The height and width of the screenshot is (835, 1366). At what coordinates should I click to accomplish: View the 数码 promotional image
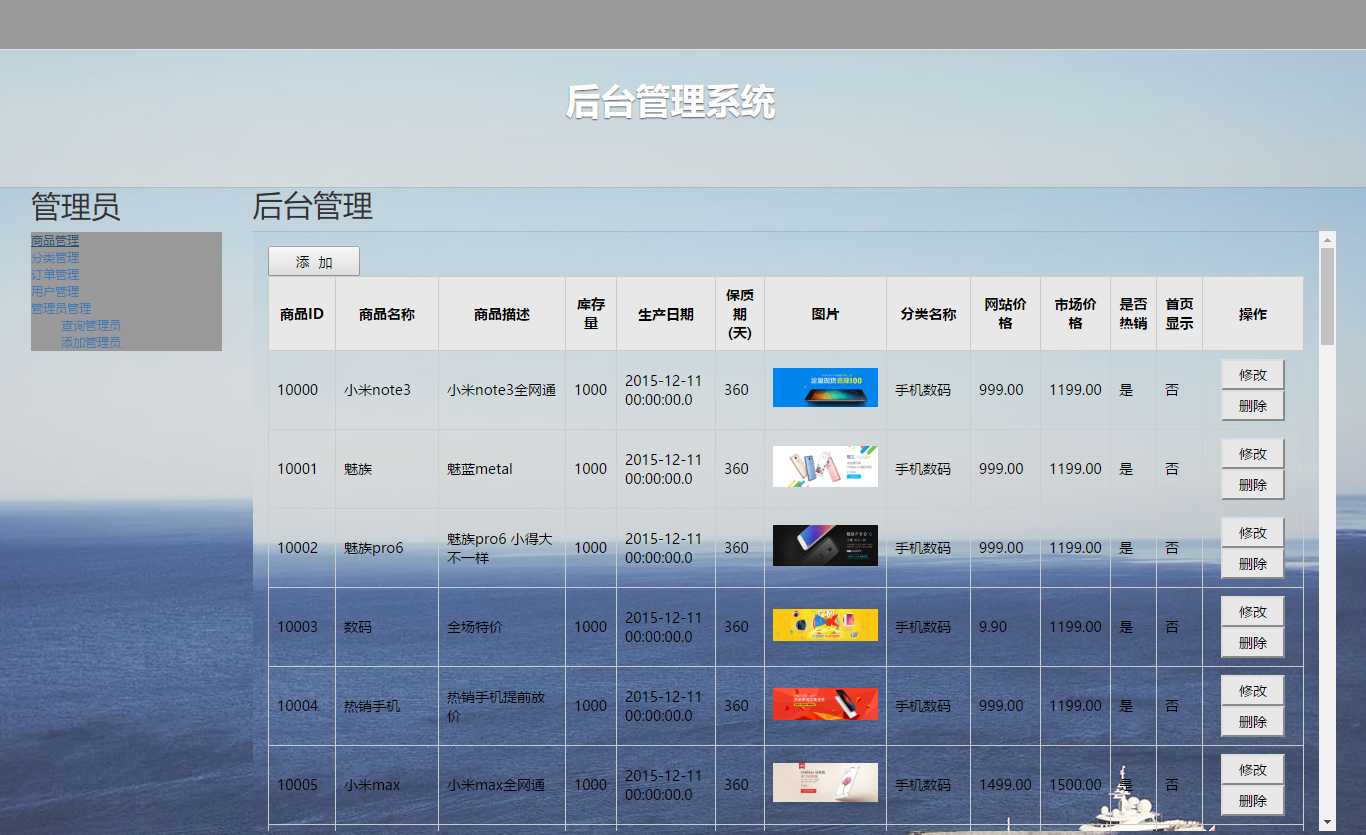[824, 624]
